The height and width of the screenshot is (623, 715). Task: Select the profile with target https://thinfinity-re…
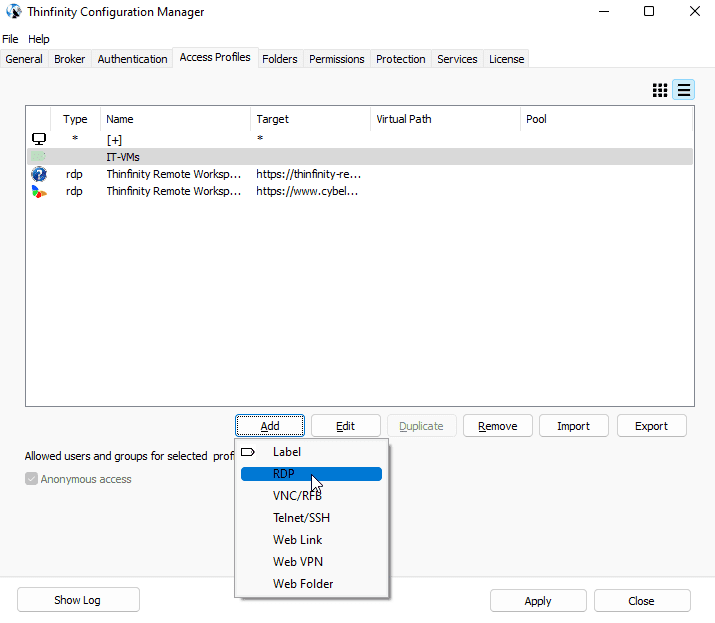(360, 174)
